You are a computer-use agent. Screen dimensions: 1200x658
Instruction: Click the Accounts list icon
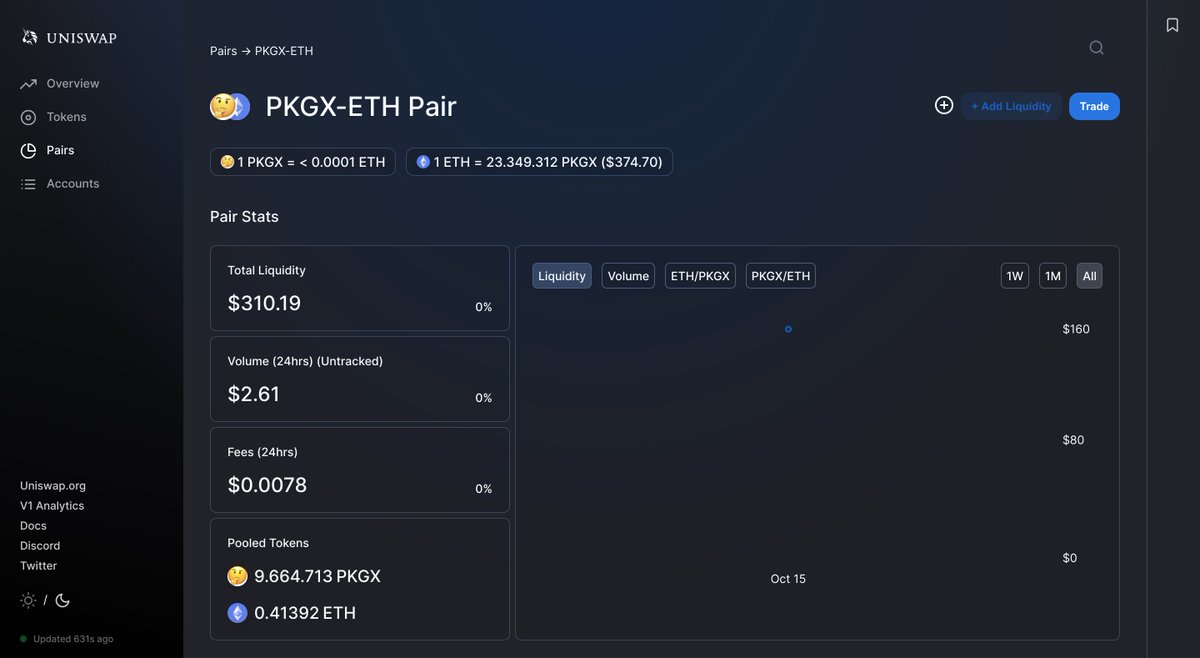coord(28,184)
